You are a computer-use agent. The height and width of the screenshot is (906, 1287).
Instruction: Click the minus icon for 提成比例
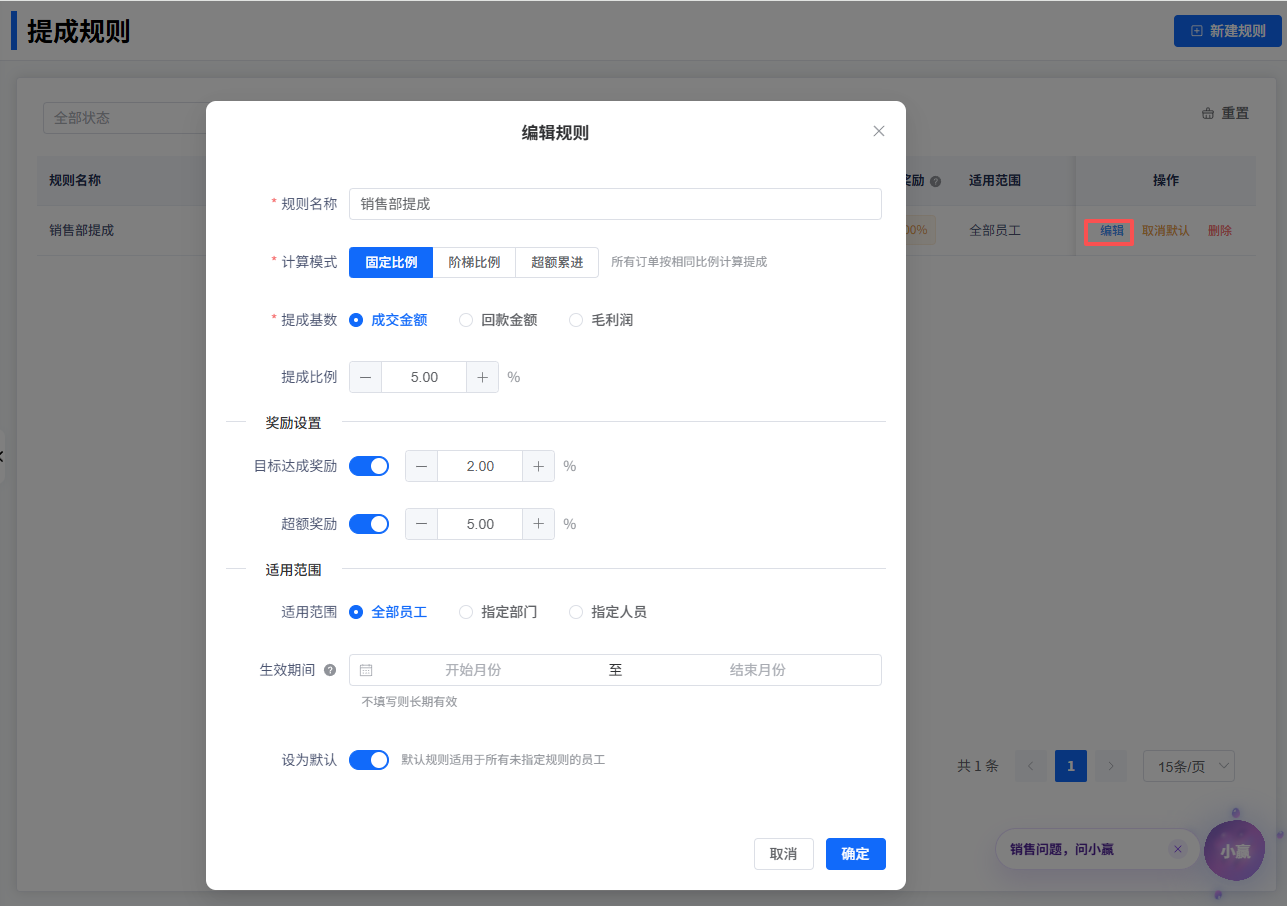tap(365, 377)
